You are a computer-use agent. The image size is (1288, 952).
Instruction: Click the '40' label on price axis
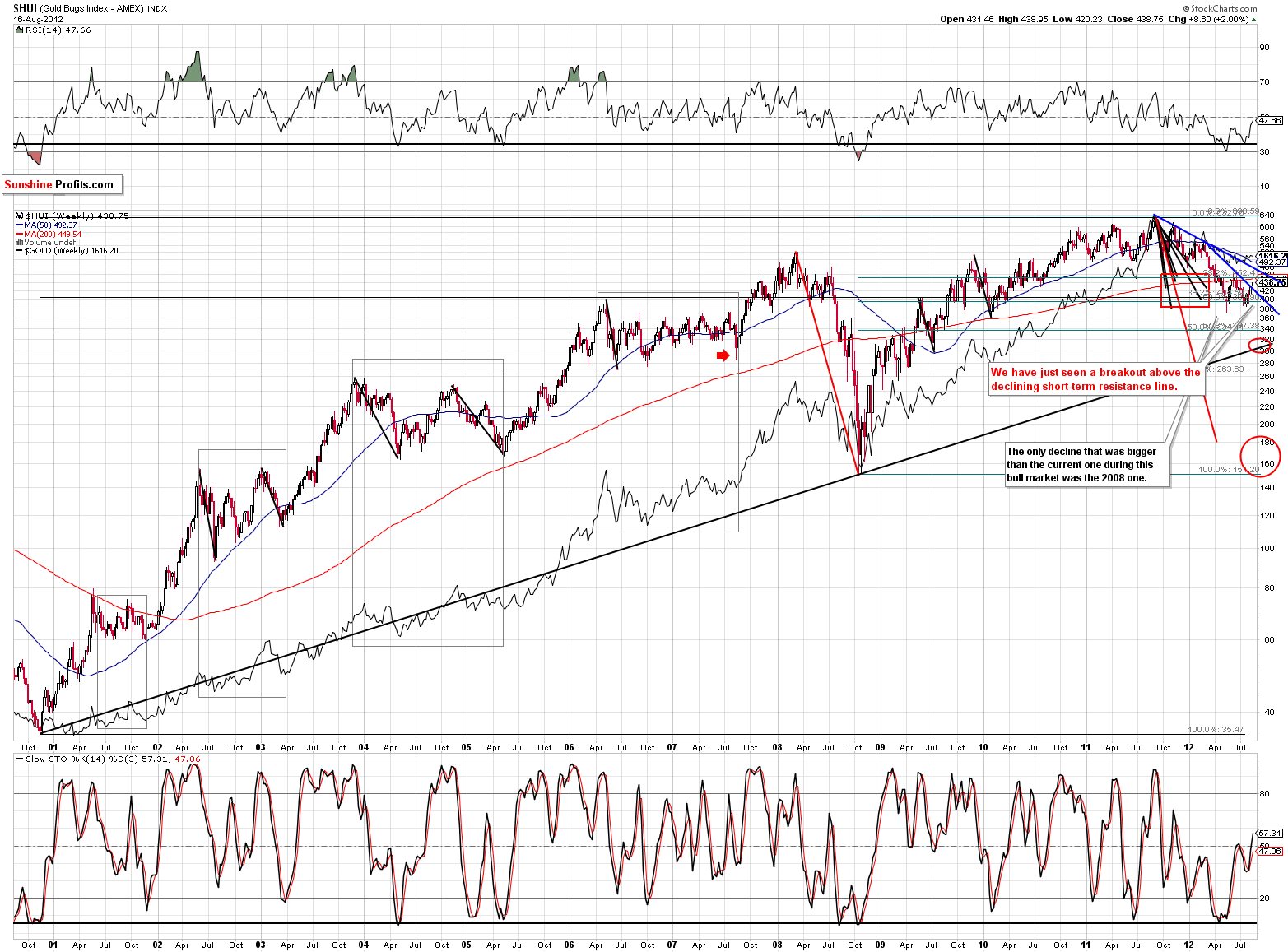click(x=1270, y=712)
